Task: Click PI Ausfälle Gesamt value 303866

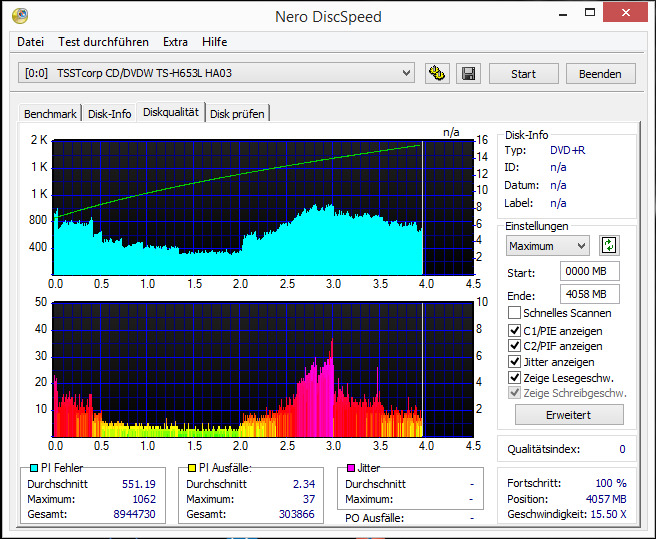Action: pyautogui.click(x=297, y=514)
